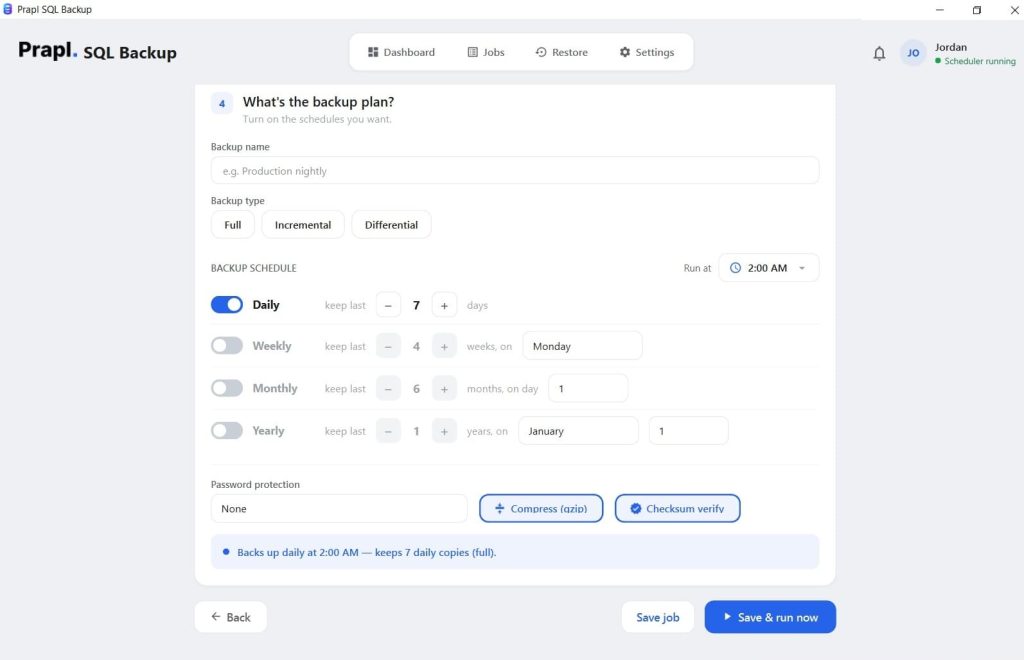Enable the Weekly schedule toggle

pyautogui.click(x=227, y=345)
